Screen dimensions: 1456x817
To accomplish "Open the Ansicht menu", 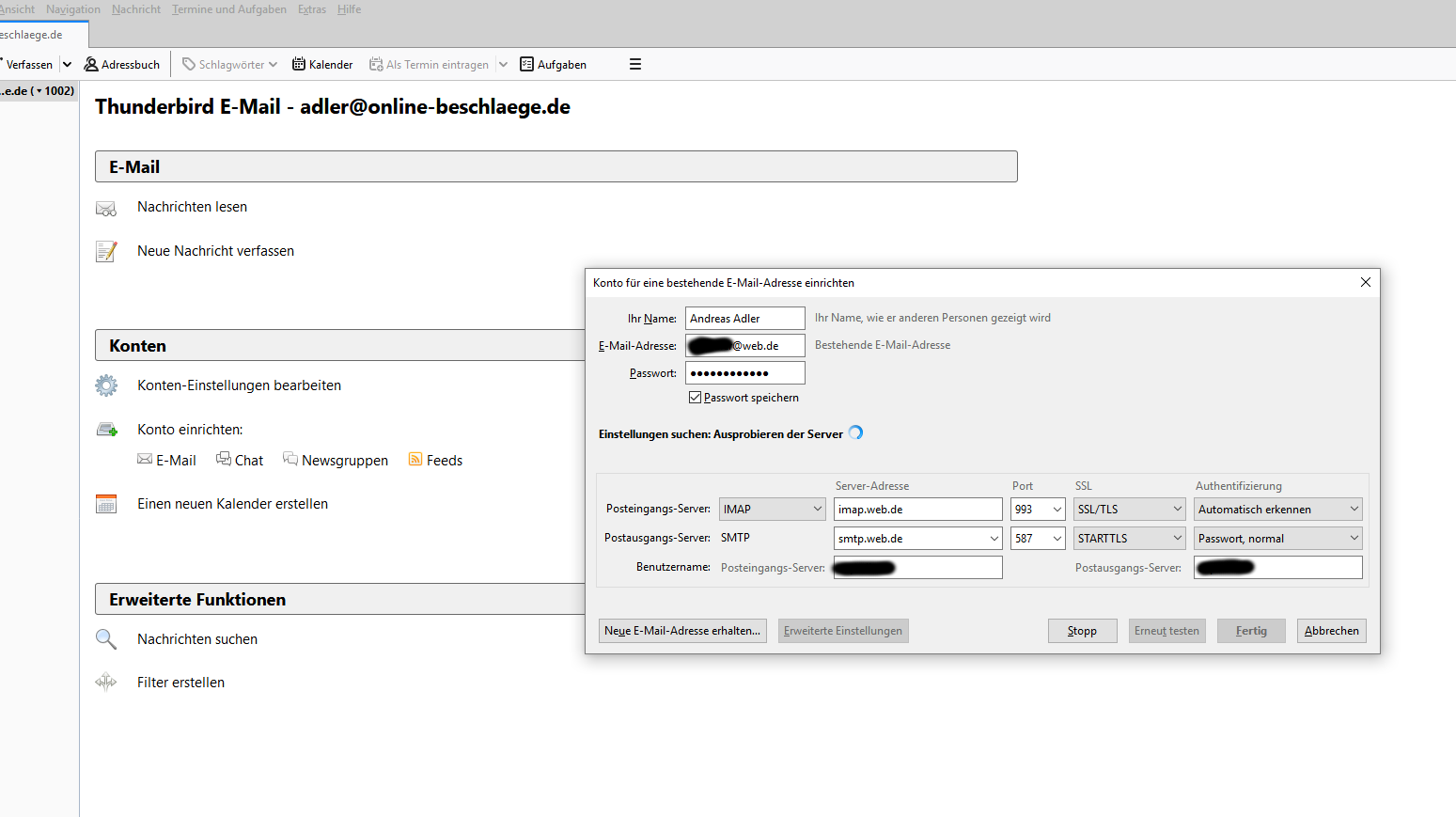I will (x=18, y=9).
